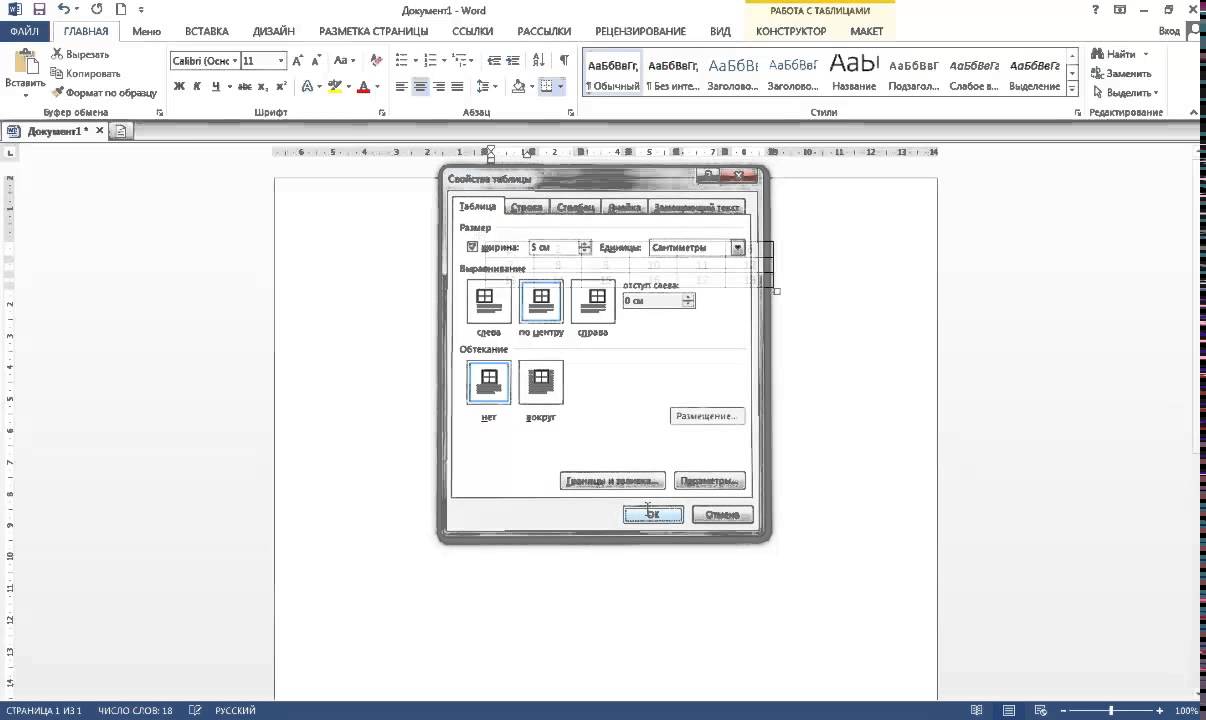Expand the Styles gallery
Screen dimensions: 1206x720
[x=1073, y=90]
